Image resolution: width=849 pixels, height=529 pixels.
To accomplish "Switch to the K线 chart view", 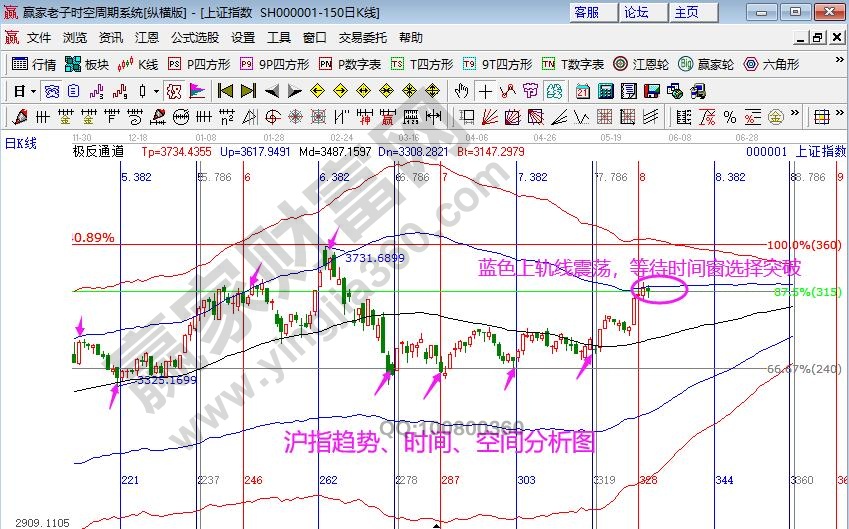I will tap(138, 64).
